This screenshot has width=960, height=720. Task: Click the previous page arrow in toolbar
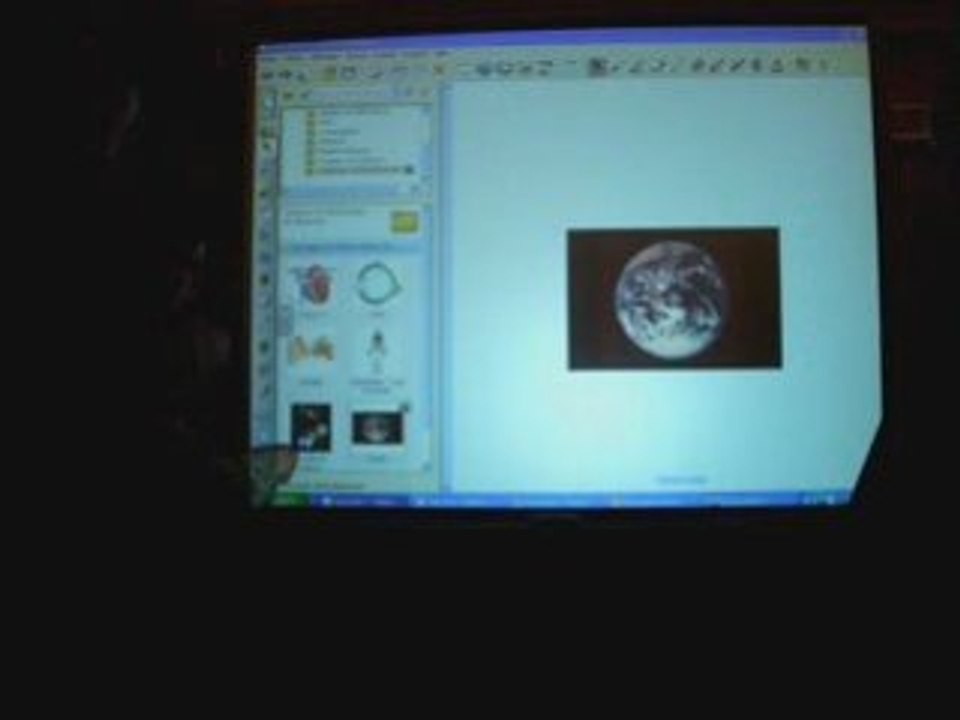click(x=269, y=76)
